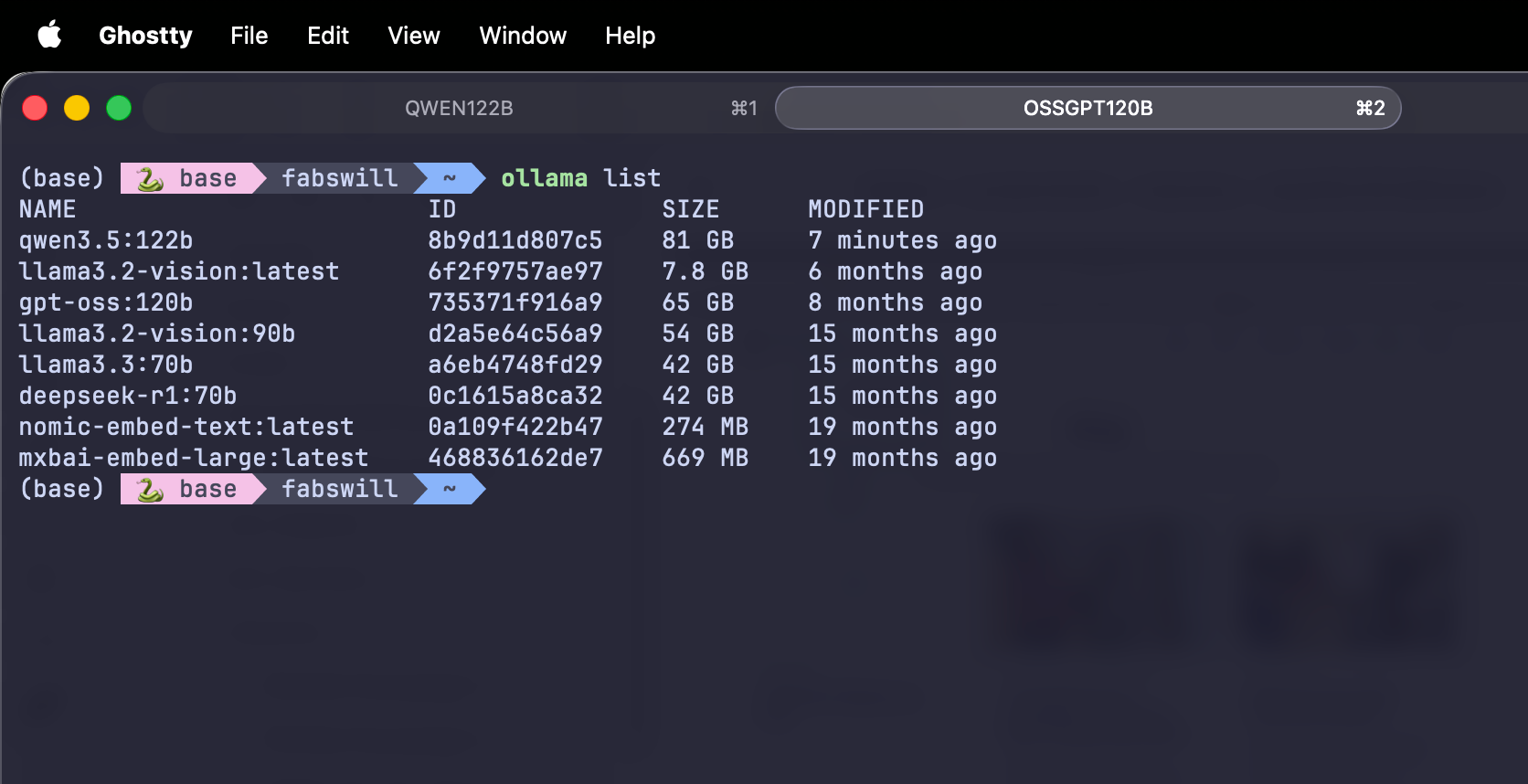
Task: Click the MODIFIED column header
Action: 866,209
